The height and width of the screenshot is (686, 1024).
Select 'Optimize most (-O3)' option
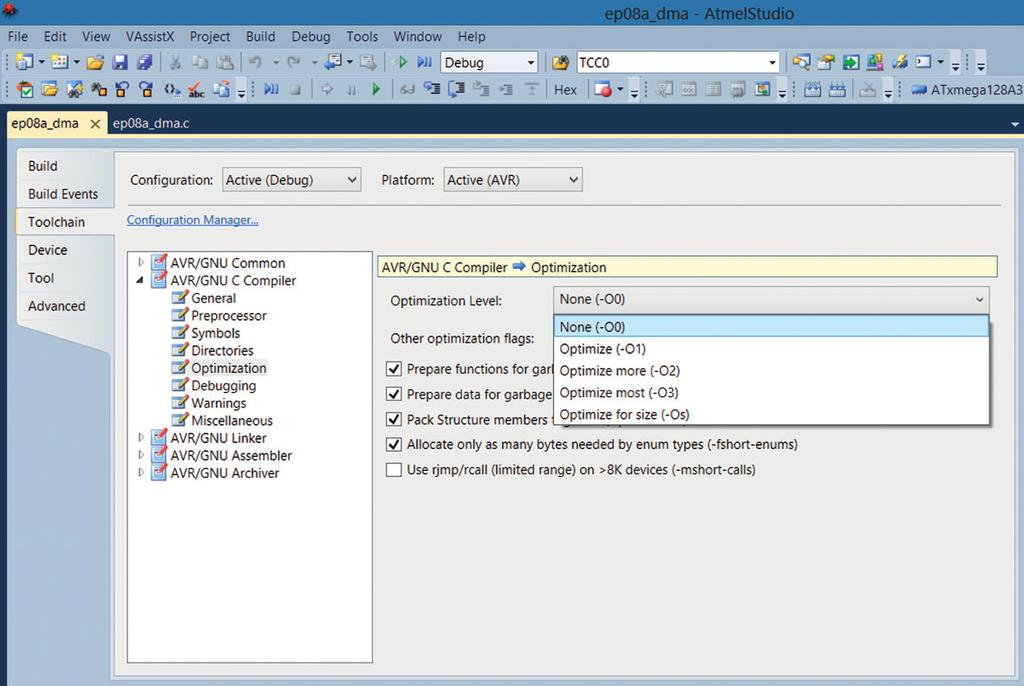click(771, 393)
